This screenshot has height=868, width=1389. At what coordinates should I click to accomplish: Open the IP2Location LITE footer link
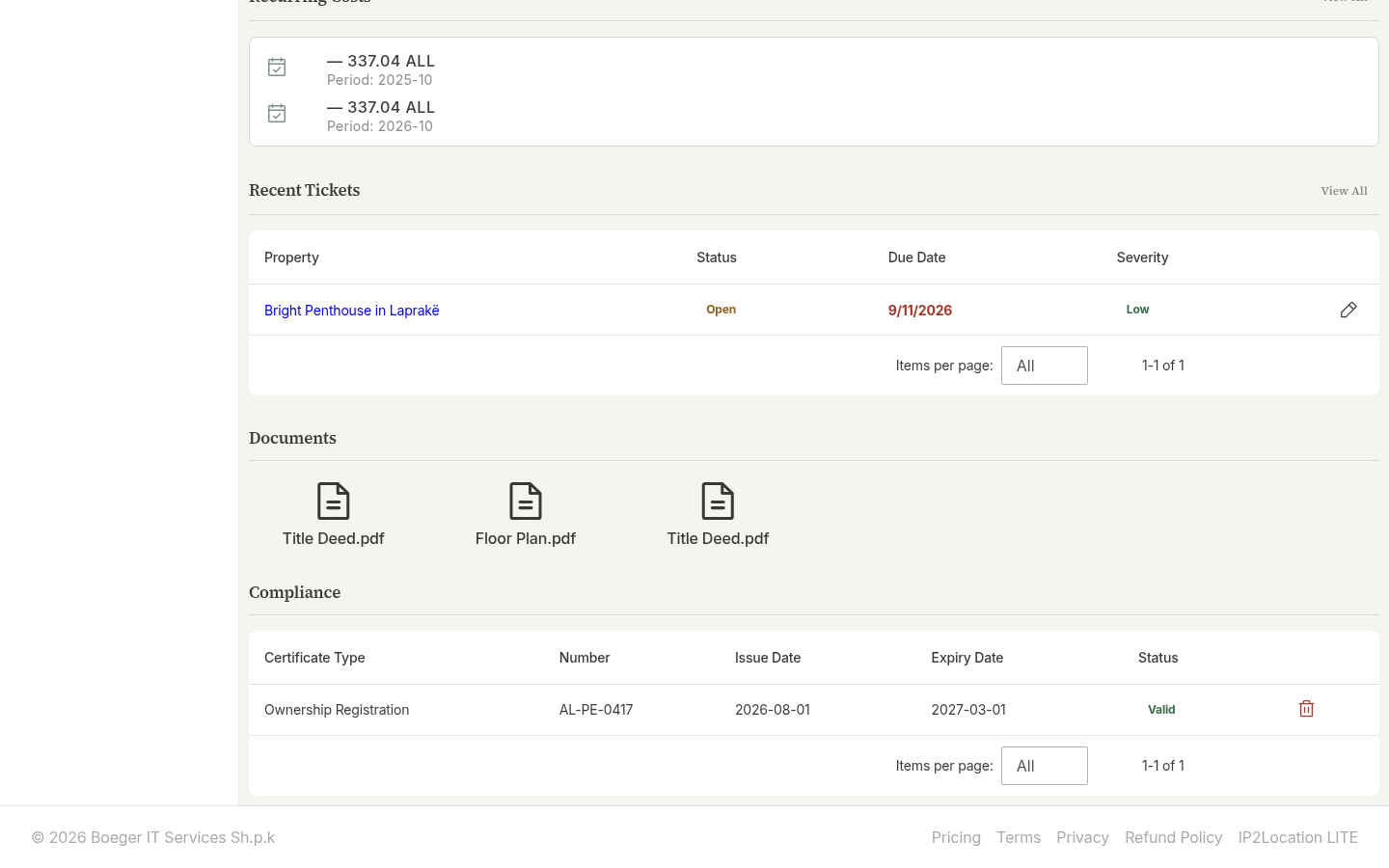tap(1298, 837)
